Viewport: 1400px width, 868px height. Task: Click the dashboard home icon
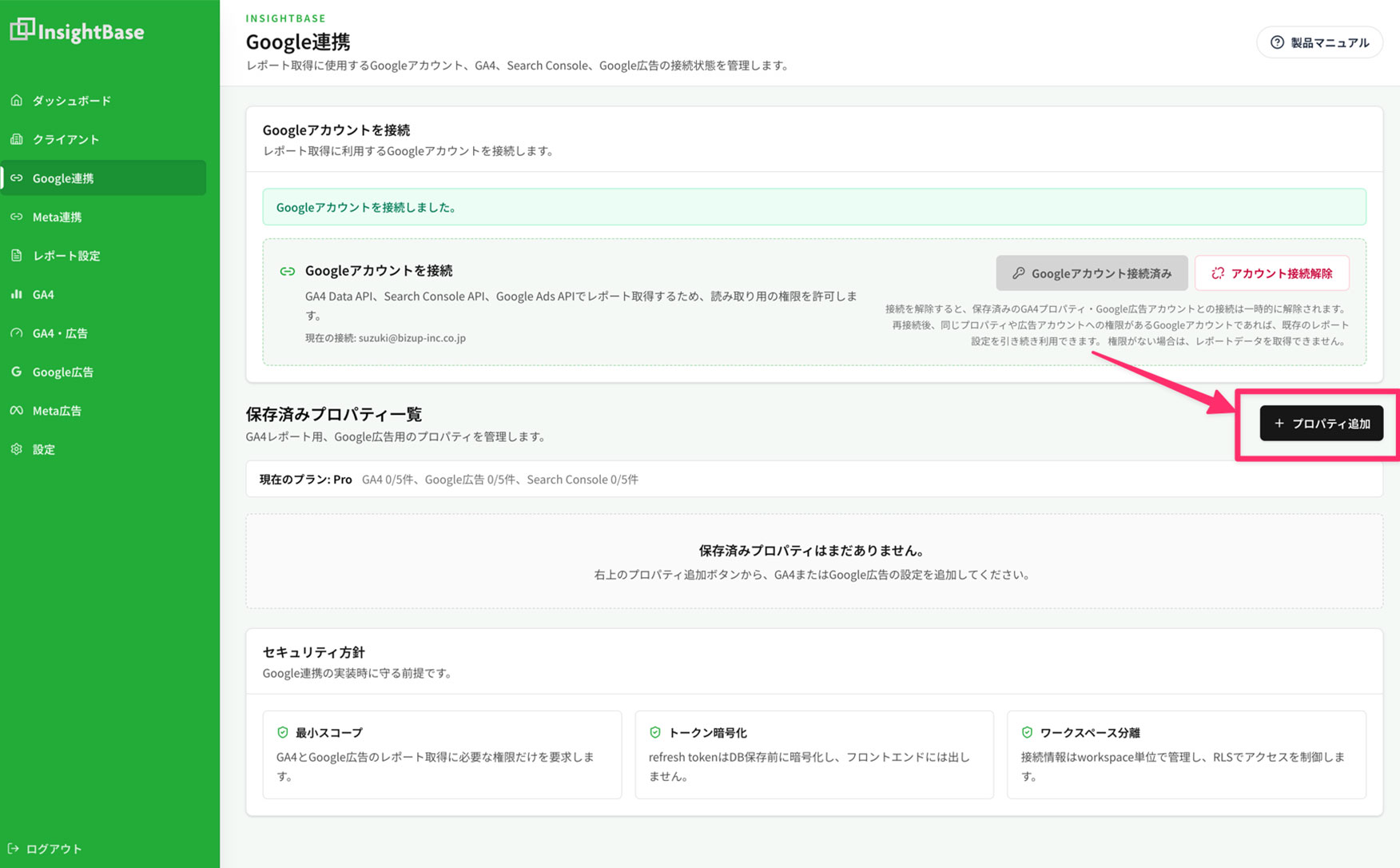[17, 101]
